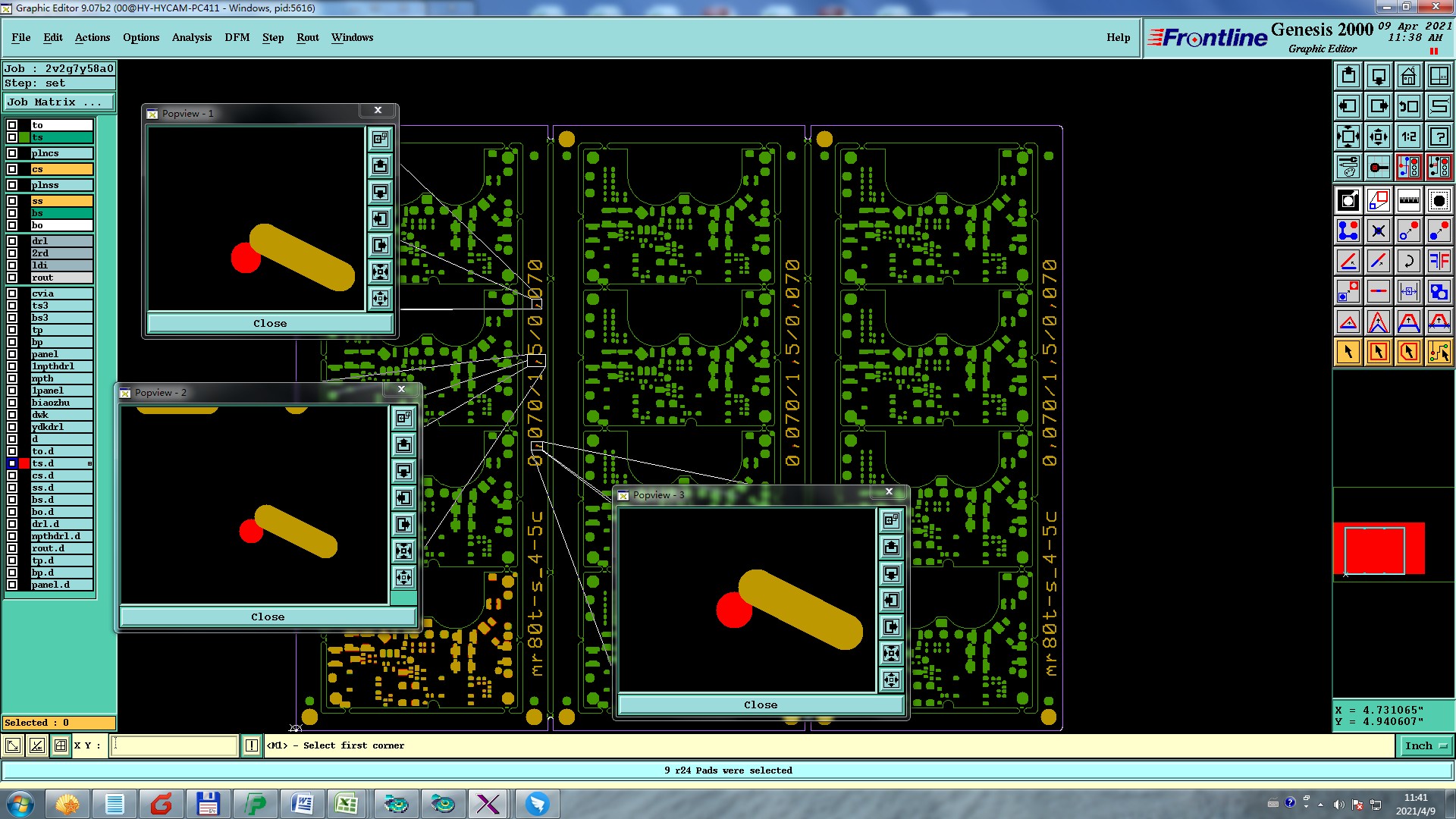Click the red color swatch of ts.d

[25, 463]
